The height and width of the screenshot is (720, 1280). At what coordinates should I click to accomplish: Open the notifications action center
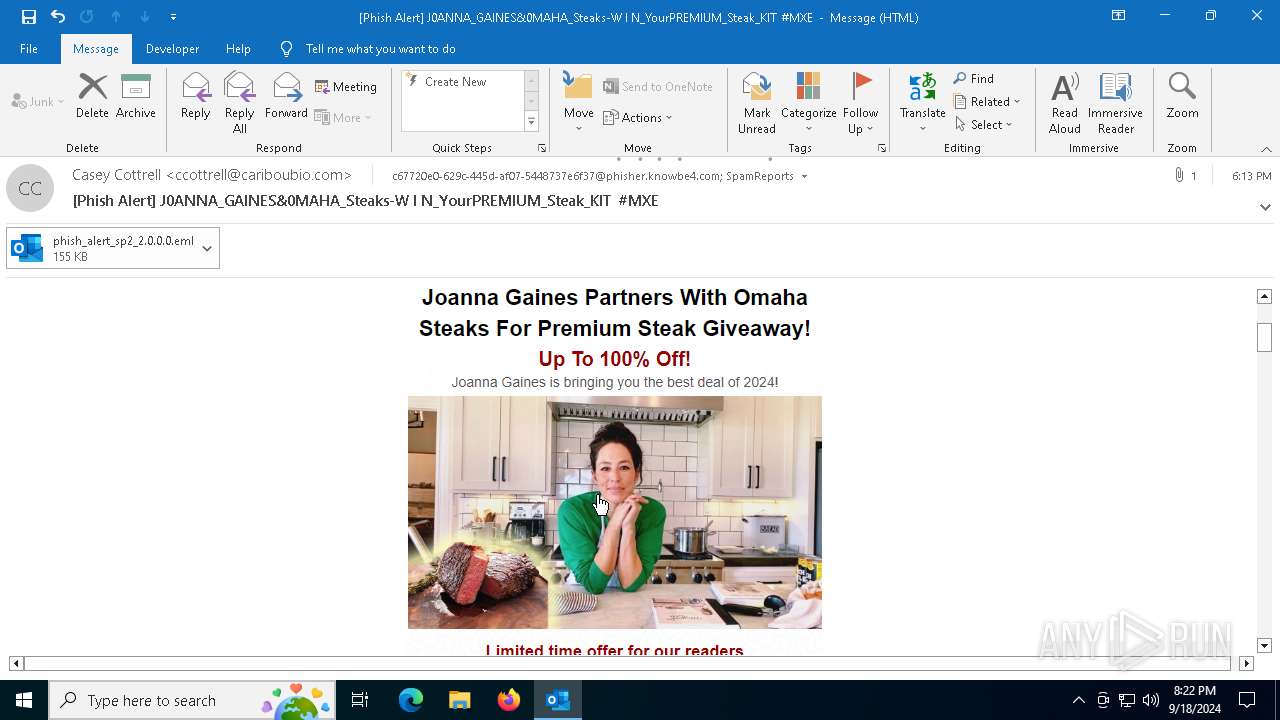[x=1247, y=700]
